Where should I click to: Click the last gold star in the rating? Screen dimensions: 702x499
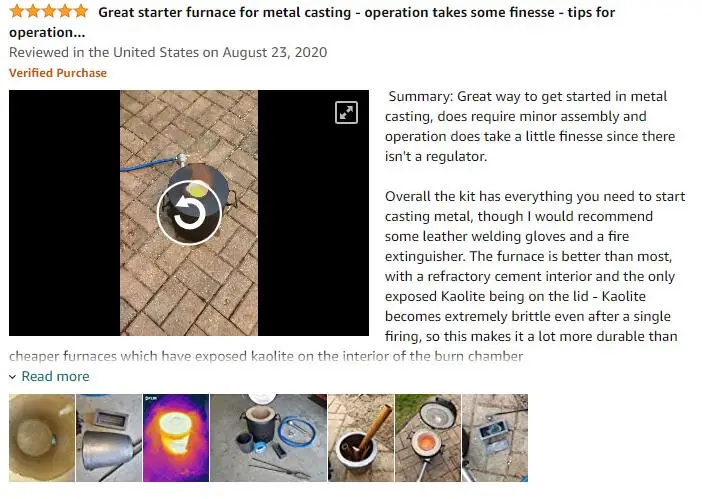pos(81,12)
